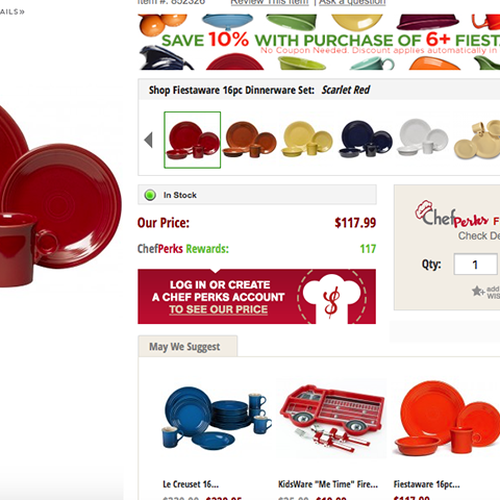500x500 pixels.
Task: Click the green In Stock indicator
Action: 150,195
